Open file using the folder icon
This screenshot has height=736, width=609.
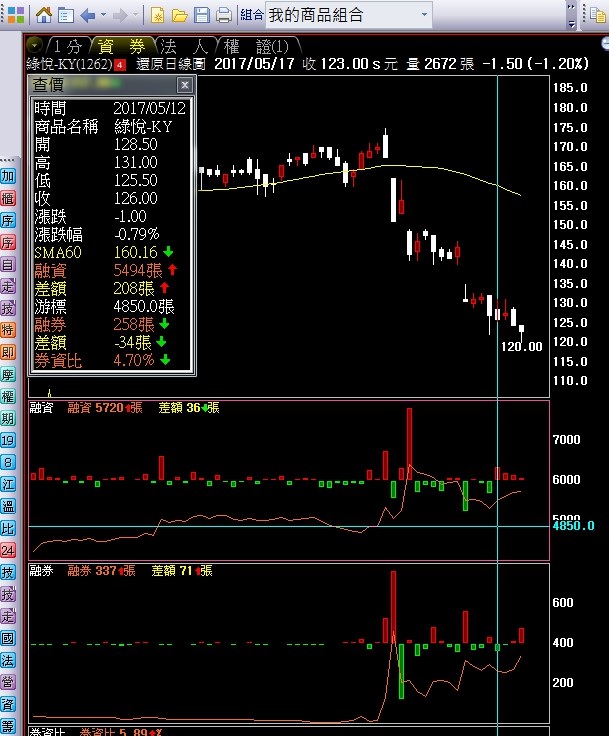pos(179,16)
